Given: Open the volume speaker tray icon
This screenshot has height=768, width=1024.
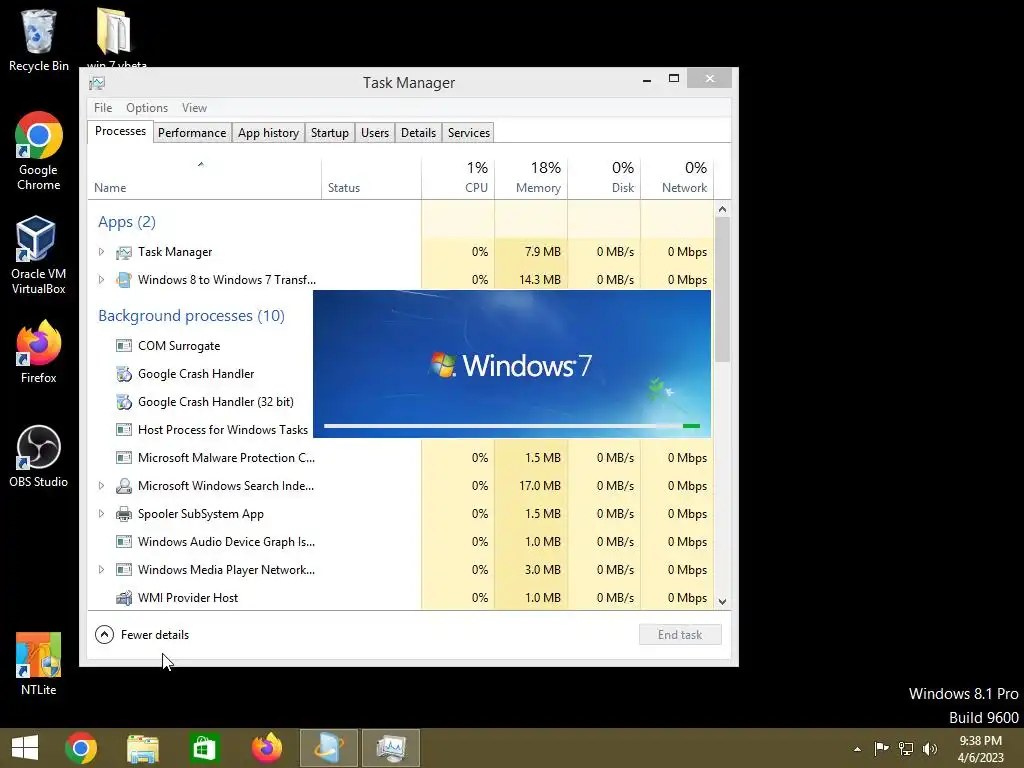Looking at the screenshot, I should (930, 749).
